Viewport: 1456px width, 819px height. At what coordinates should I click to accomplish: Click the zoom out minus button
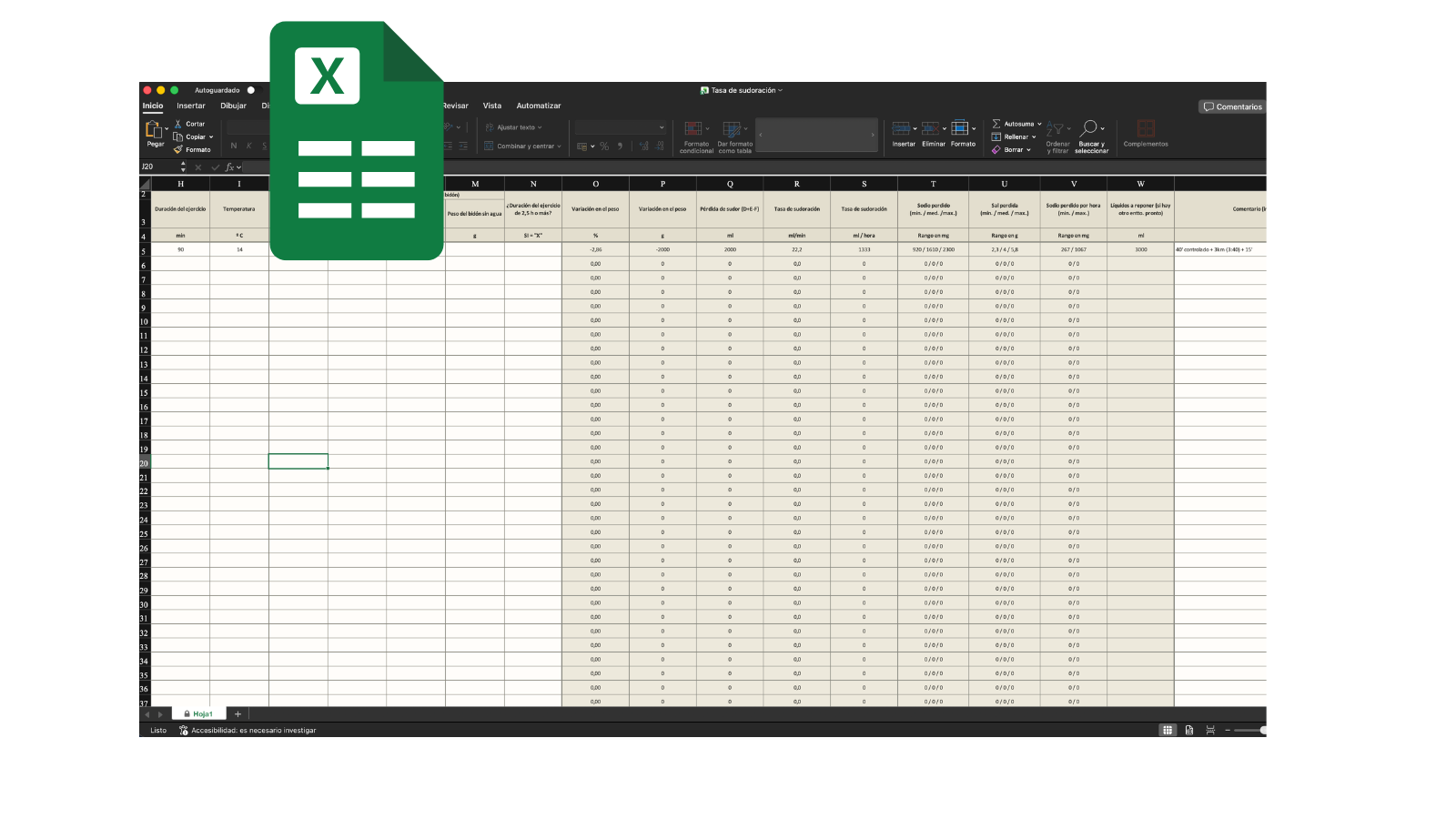[x=1228, y=730]
